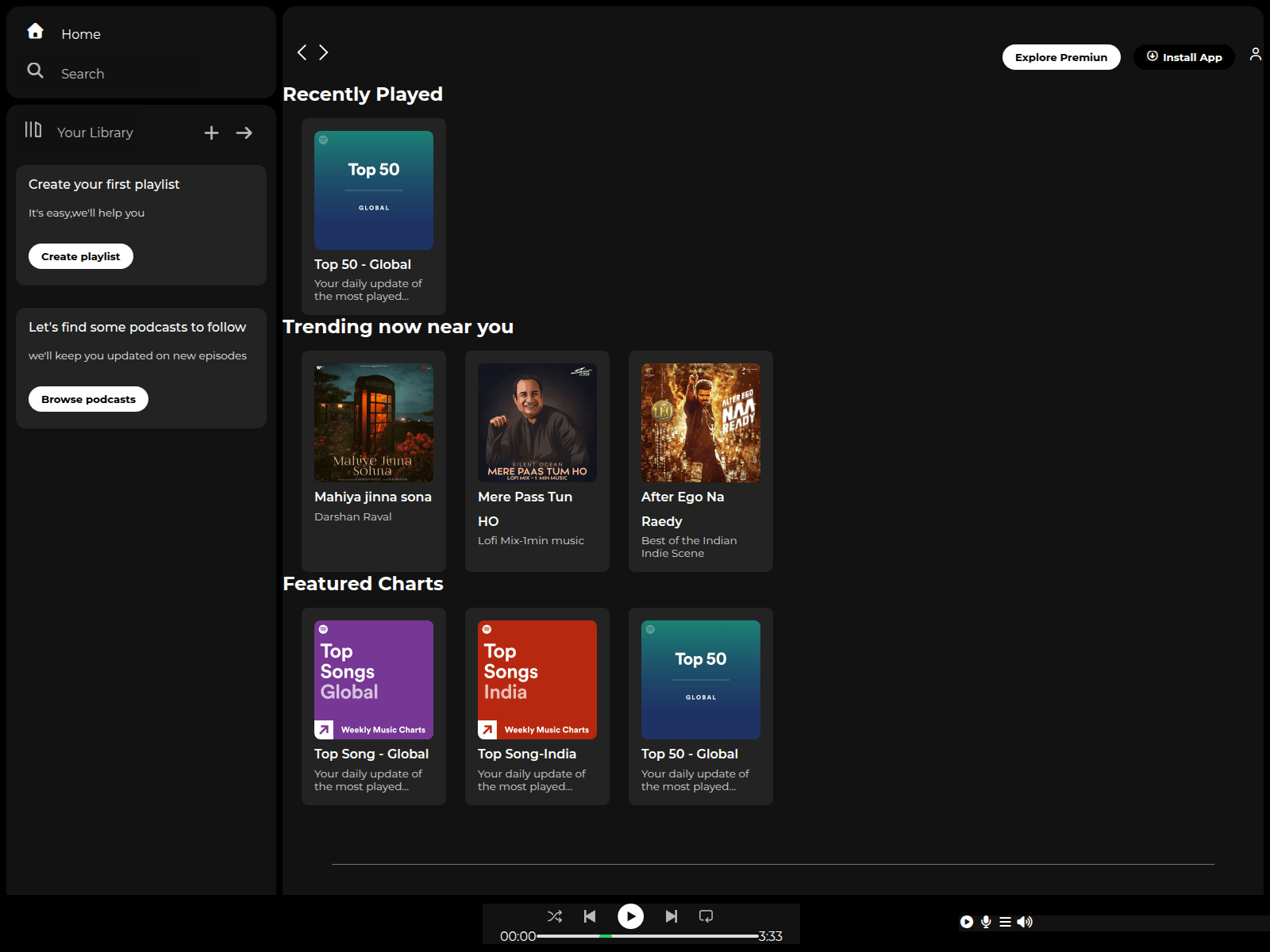Open the Your Library icon
This screenshot has width=1270, height=952.
(33, 129)
